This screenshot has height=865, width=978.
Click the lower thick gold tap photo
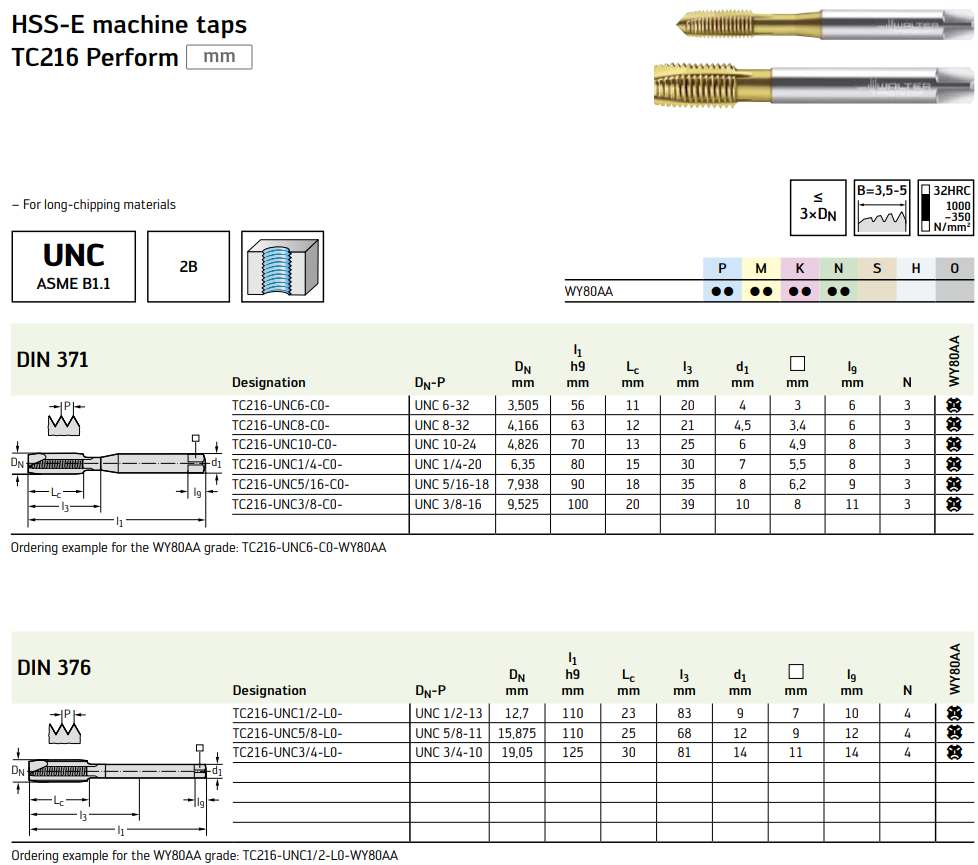[813, 84]
